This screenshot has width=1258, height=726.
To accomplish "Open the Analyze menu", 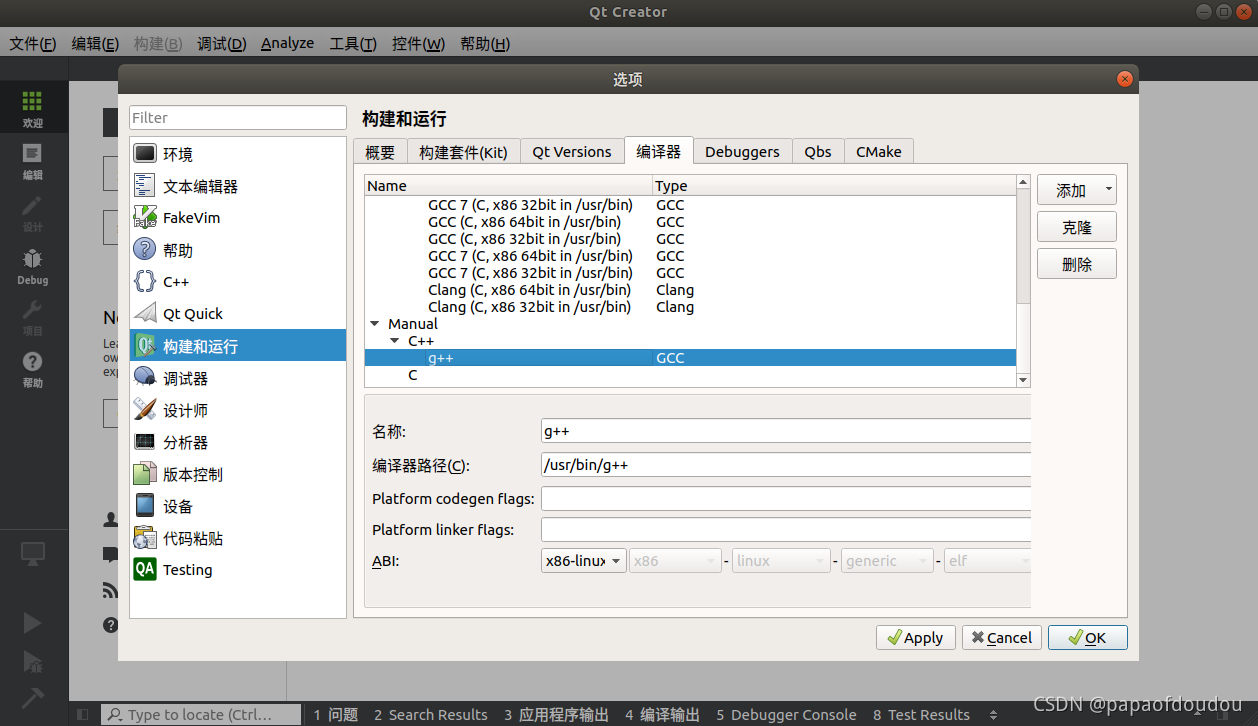I will pyautogui.click(x=287, y=44).
